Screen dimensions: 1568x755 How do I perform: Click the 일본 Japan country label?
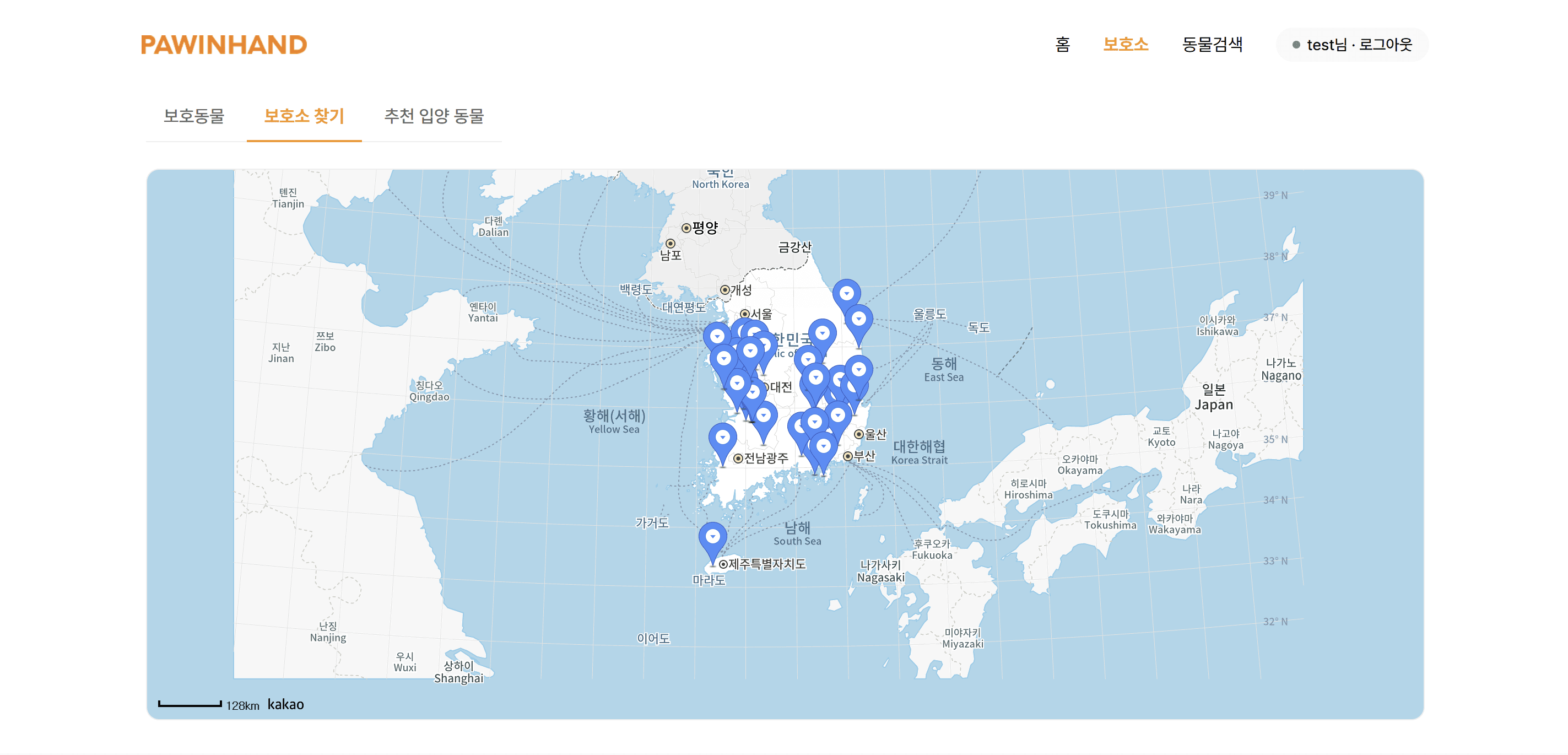[x=1213, y=397]
